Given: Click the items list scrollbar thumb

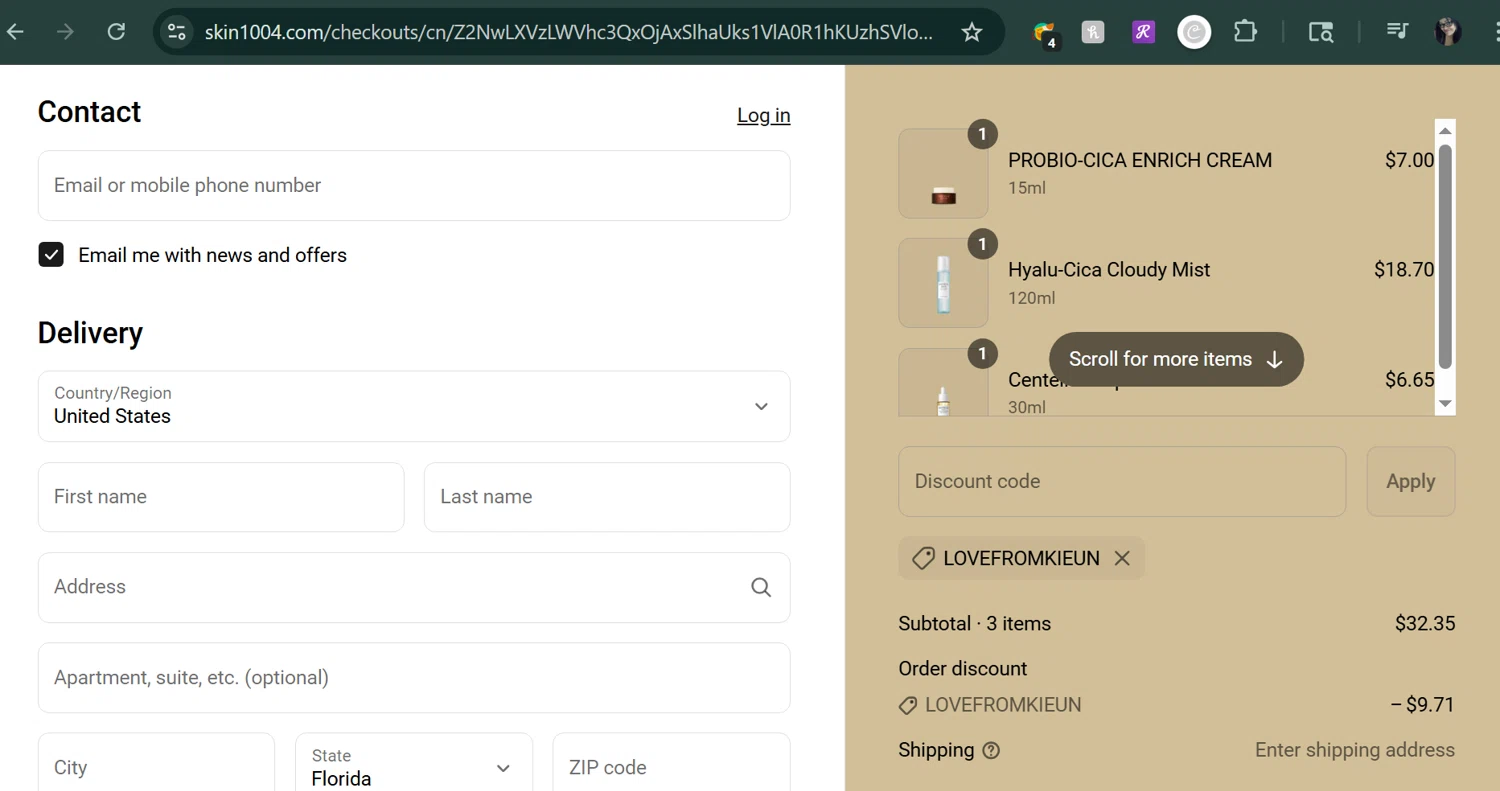Looking at the screenshot, I should [1445, 256].
